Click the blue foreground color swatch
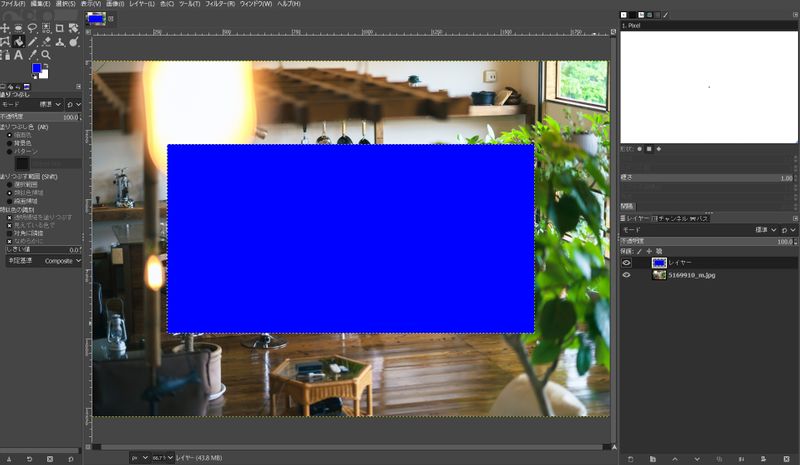800x465 pixels. [x=37, y=69]
